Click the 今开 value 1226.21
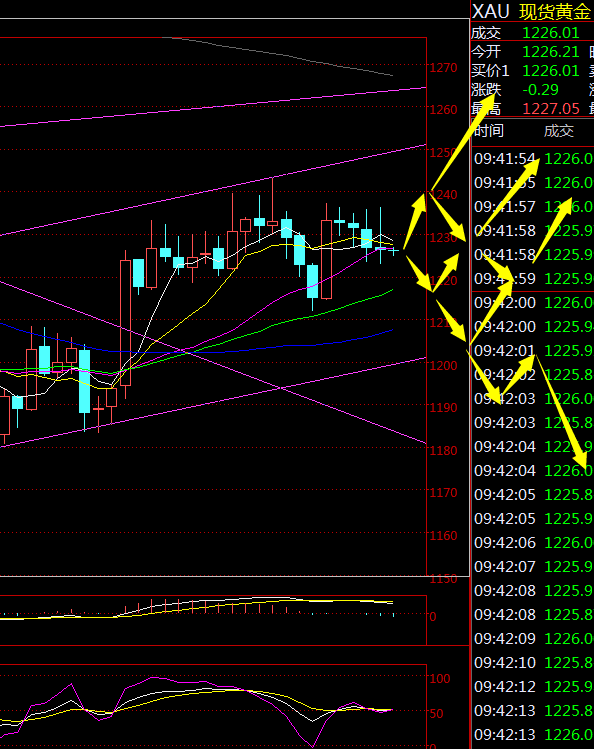Screen dimensions: 594x749 [x=551, y=52]
